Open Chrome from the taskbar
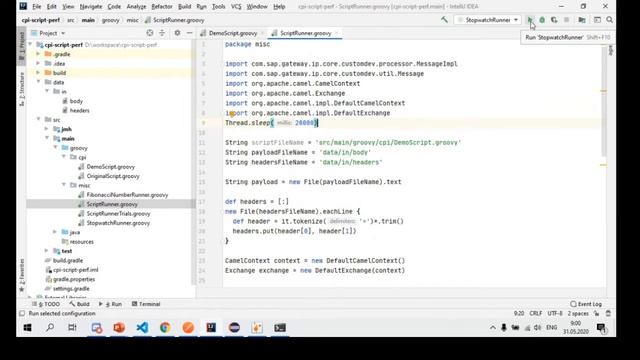The height and width of the screenshot is (360, 640). (x=165, y=327)
